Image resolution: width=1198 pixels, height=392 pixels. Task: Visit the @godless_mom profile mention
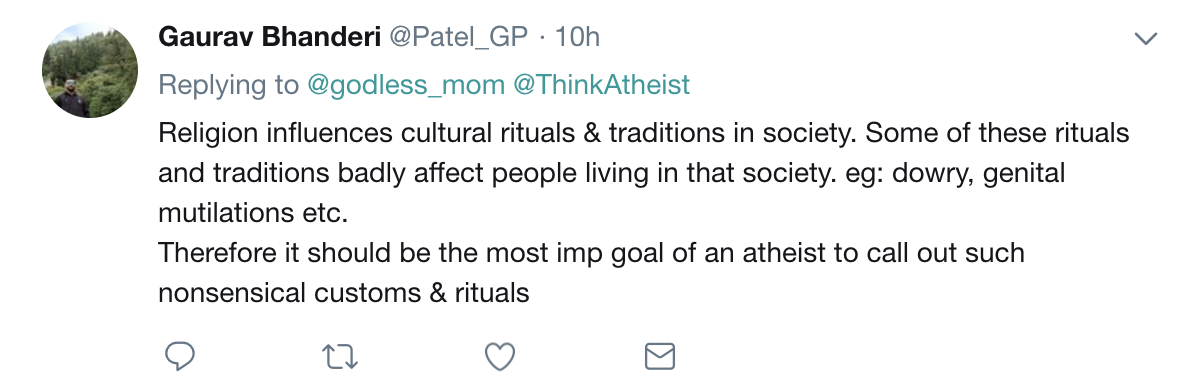coord(406,85)
